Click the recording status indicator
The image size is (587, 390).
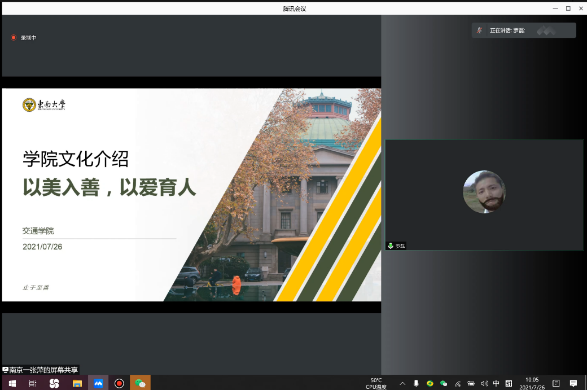coord(24,37)
